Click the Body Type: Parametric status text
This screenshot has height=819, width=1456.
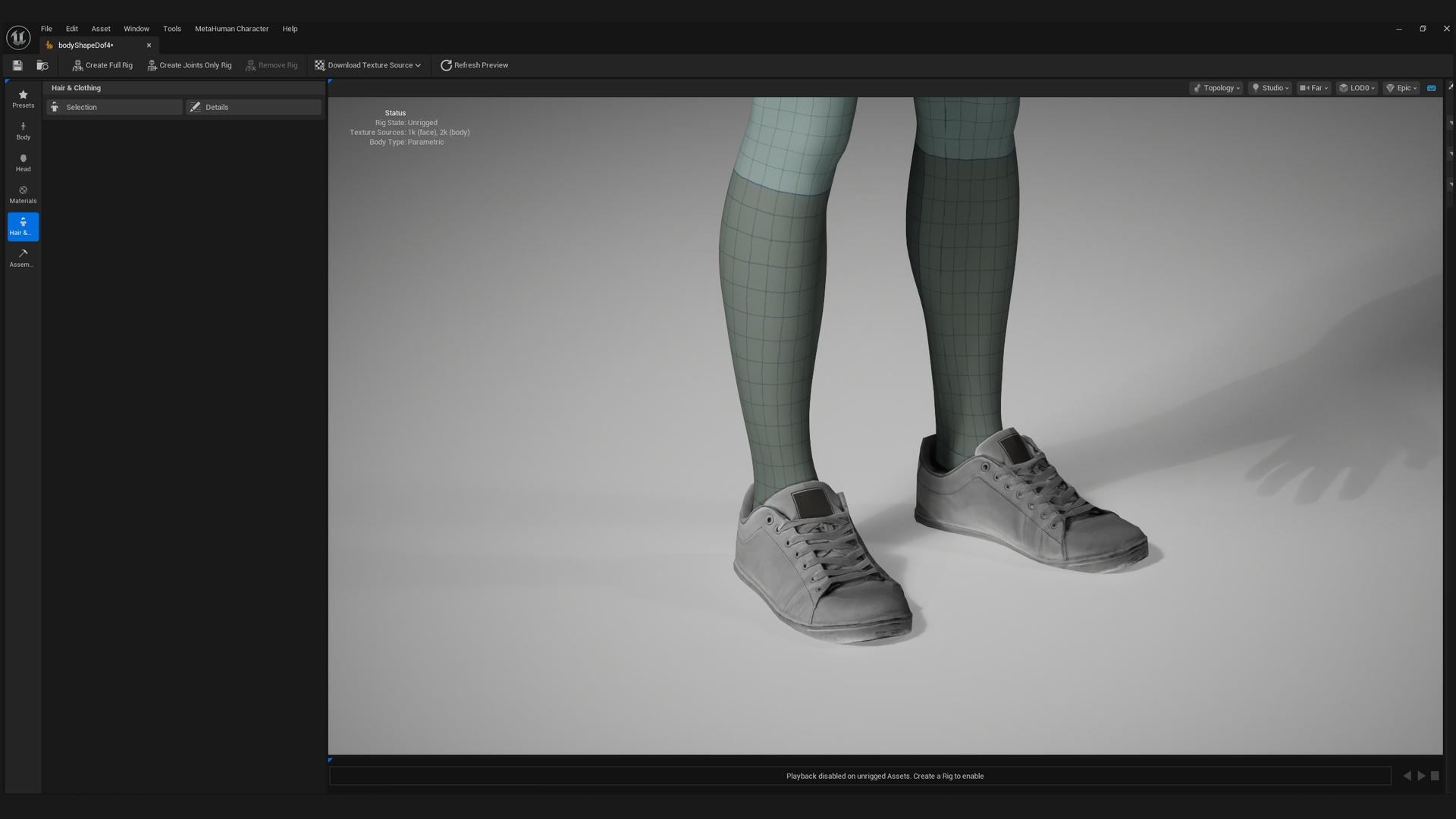(406, 143)
